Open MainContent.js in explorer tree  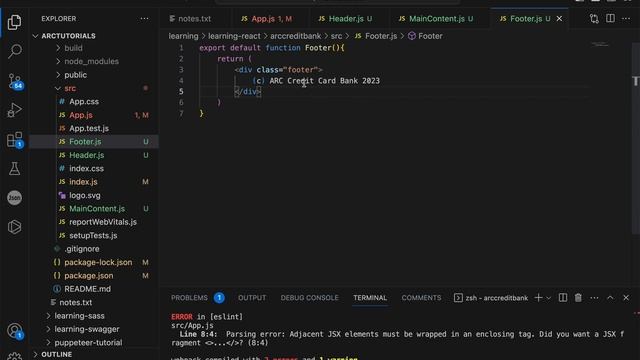coord(97,209)
